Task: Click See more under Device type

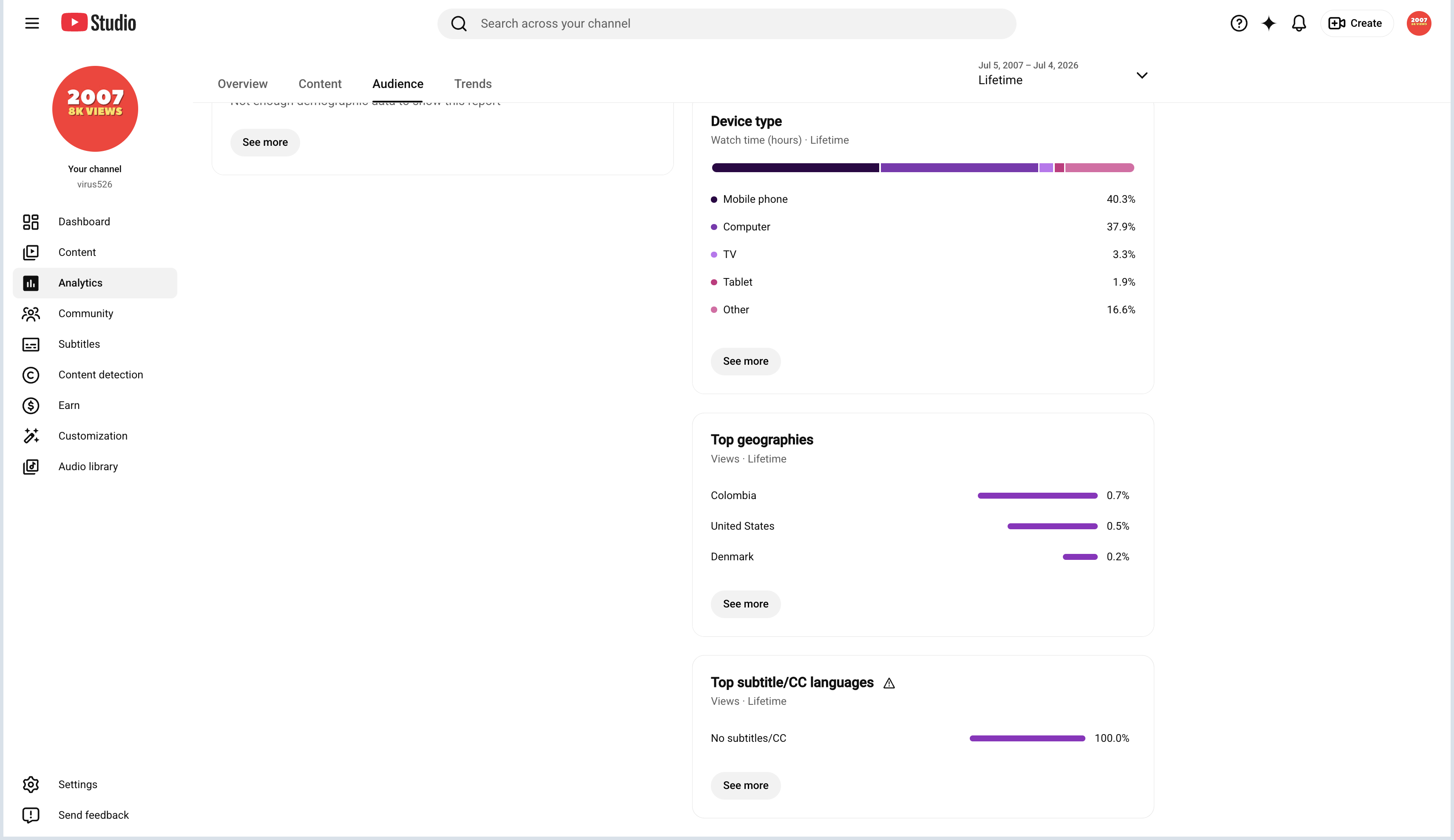Action: coord(745,361)
